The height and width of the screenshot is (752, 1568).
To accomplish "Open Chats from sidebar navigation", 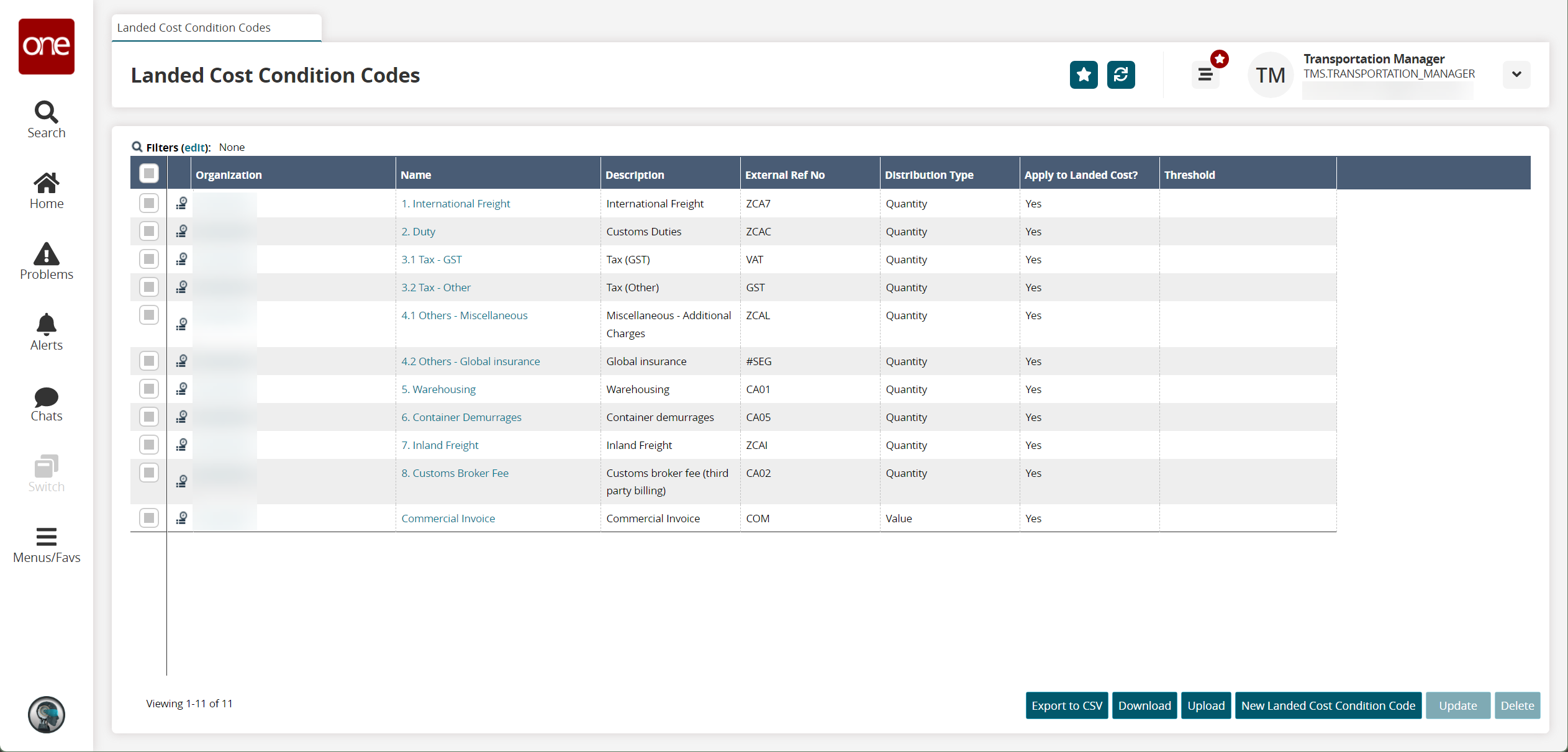I will point(45,404).
